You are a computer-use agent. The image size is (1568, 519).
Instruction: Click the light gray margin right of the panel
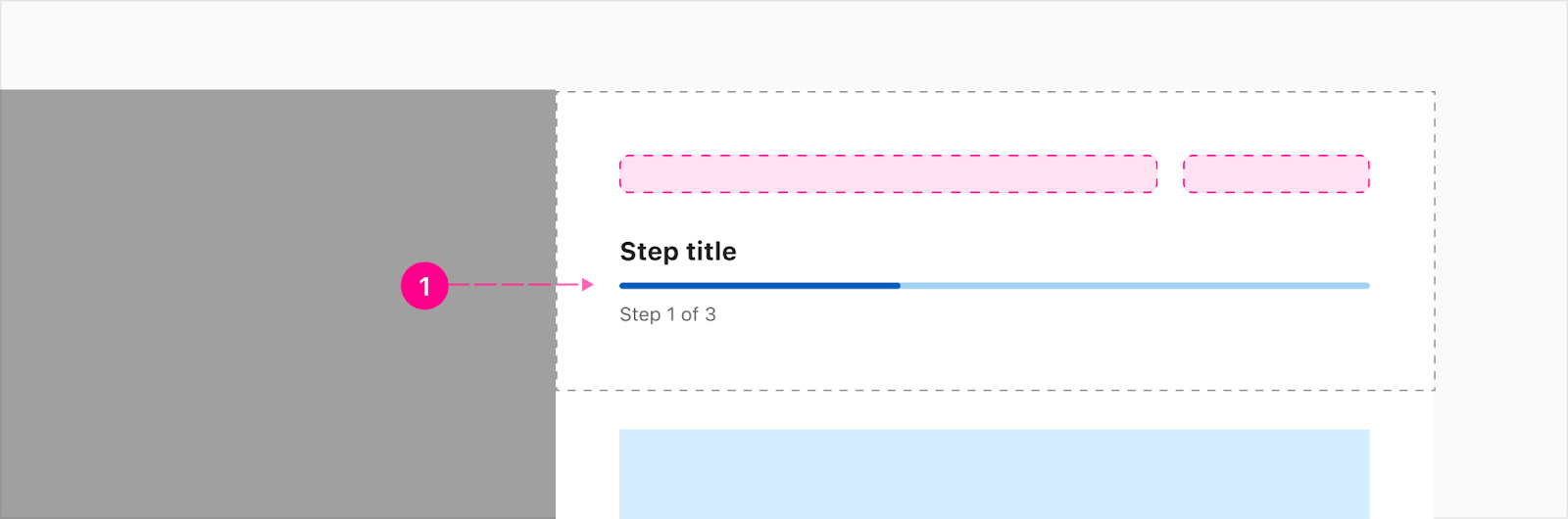(1500, 305)
